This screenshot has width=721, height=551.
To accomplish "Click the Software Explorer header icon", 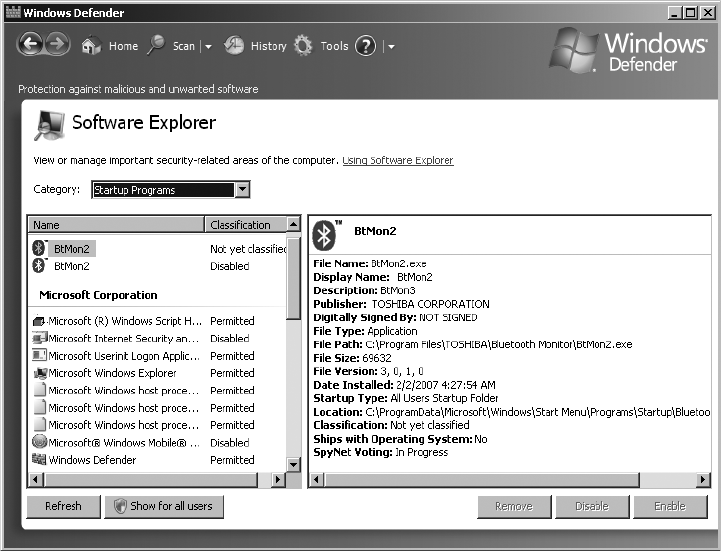I will click(x=49, y=125).
